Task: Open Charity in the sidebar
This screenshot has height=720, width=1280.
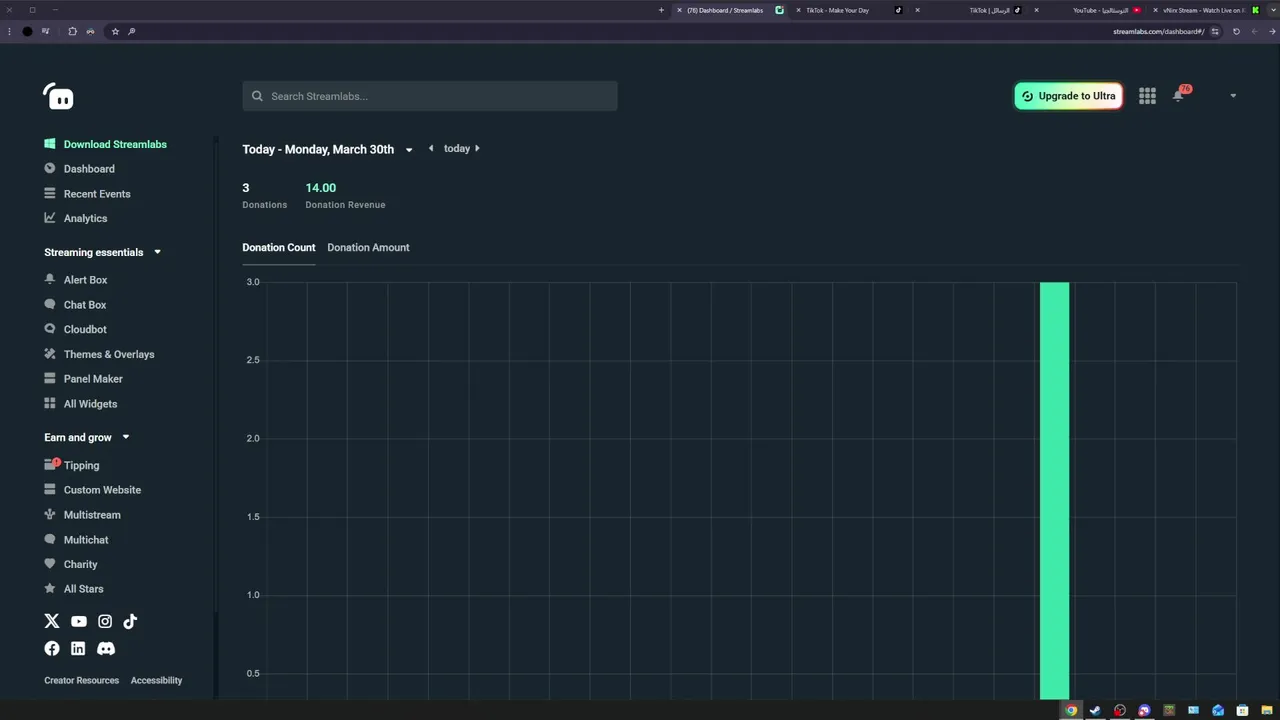Action: tap(80, 564)
